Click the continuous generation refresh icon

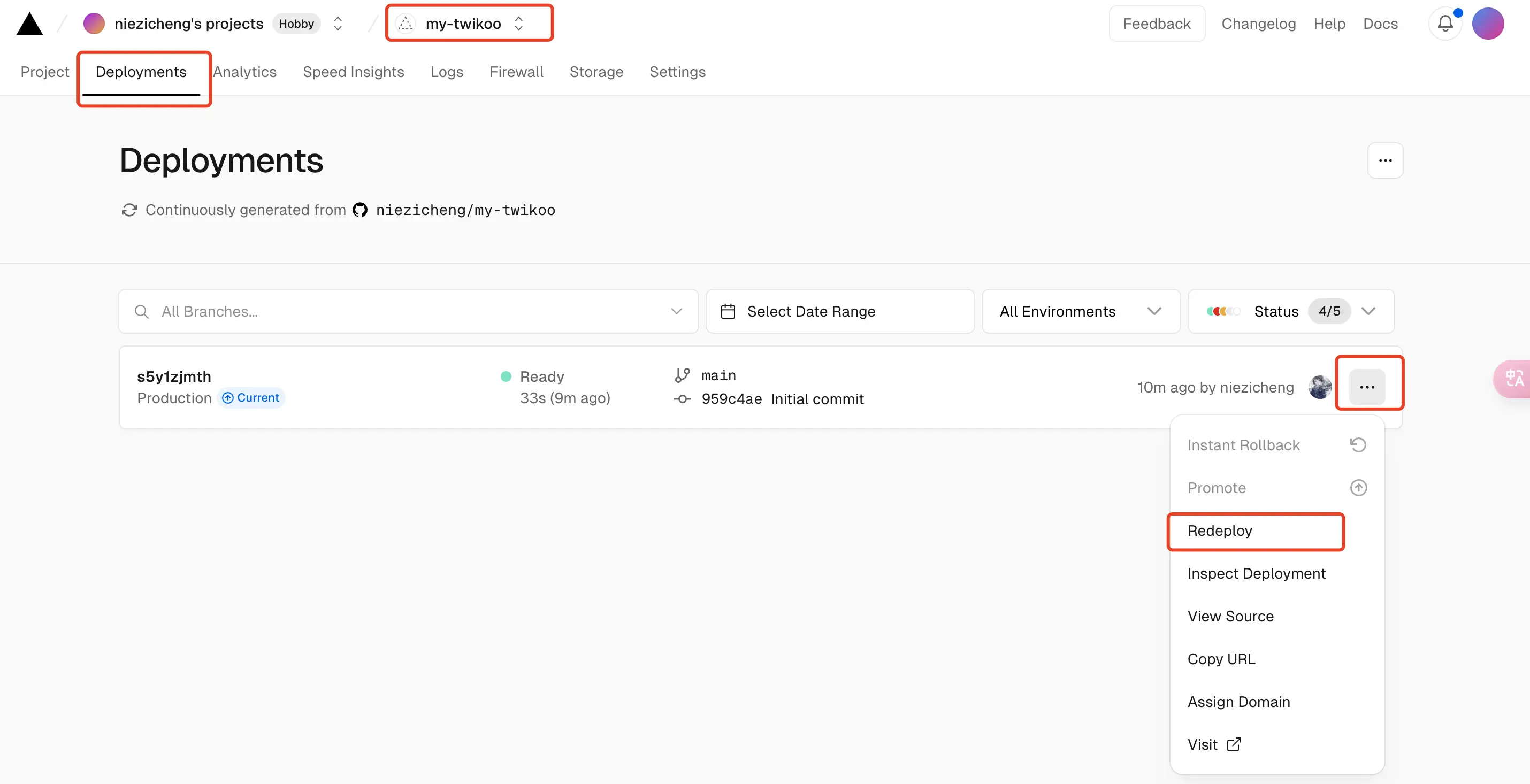click(x=129, y=210)
